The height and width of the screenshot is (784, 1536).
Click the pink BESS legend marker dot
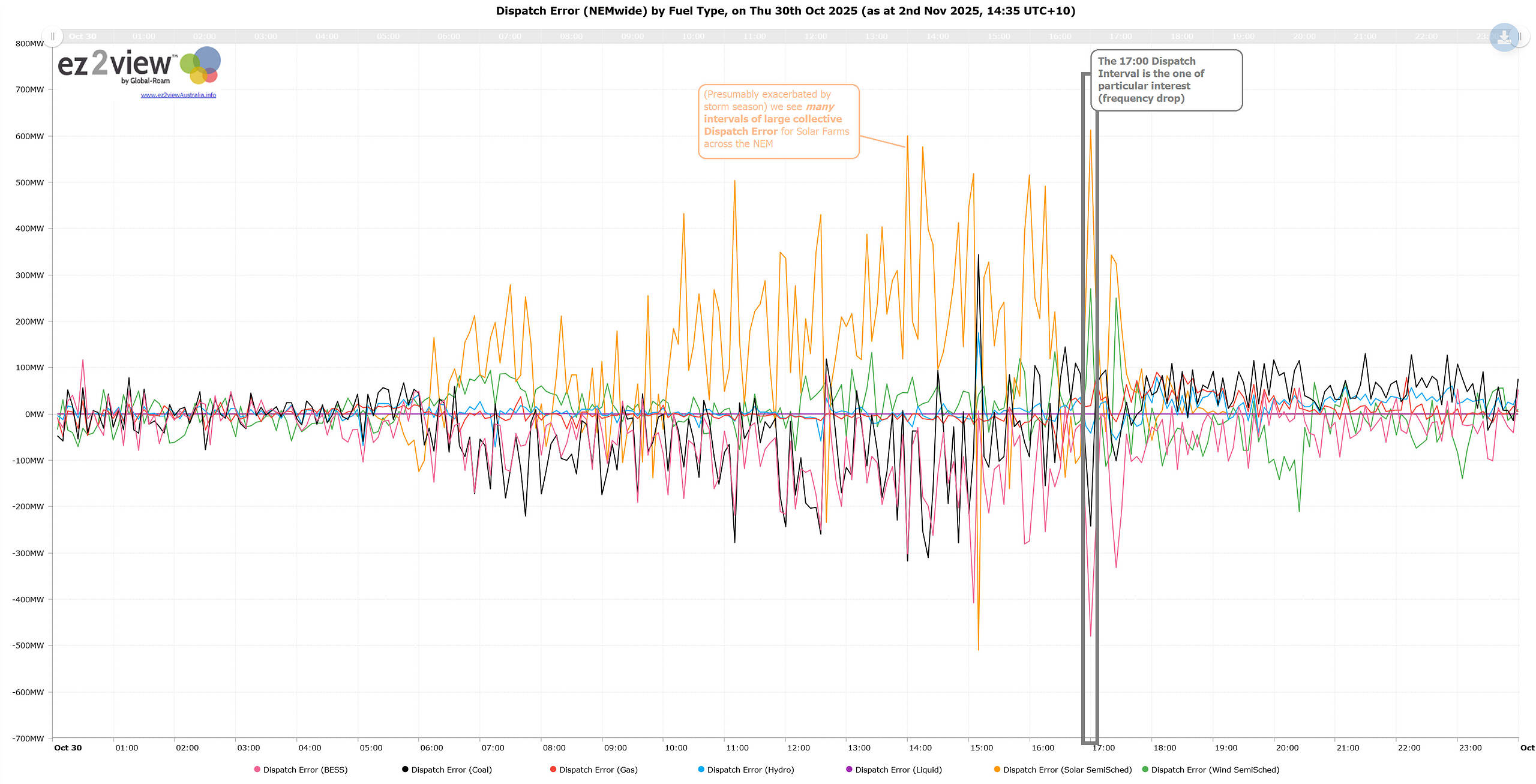coord(257,769)
